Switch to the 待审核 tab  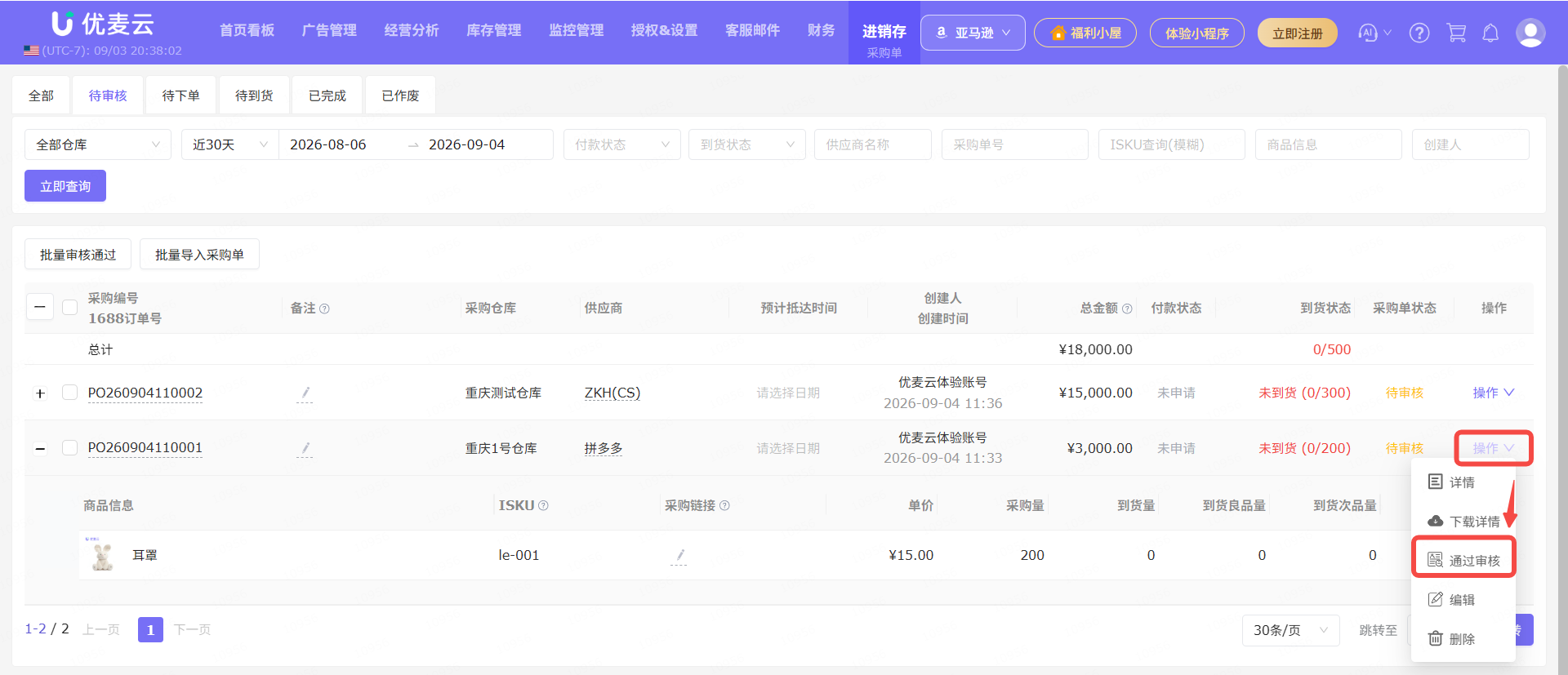point(108,95)
